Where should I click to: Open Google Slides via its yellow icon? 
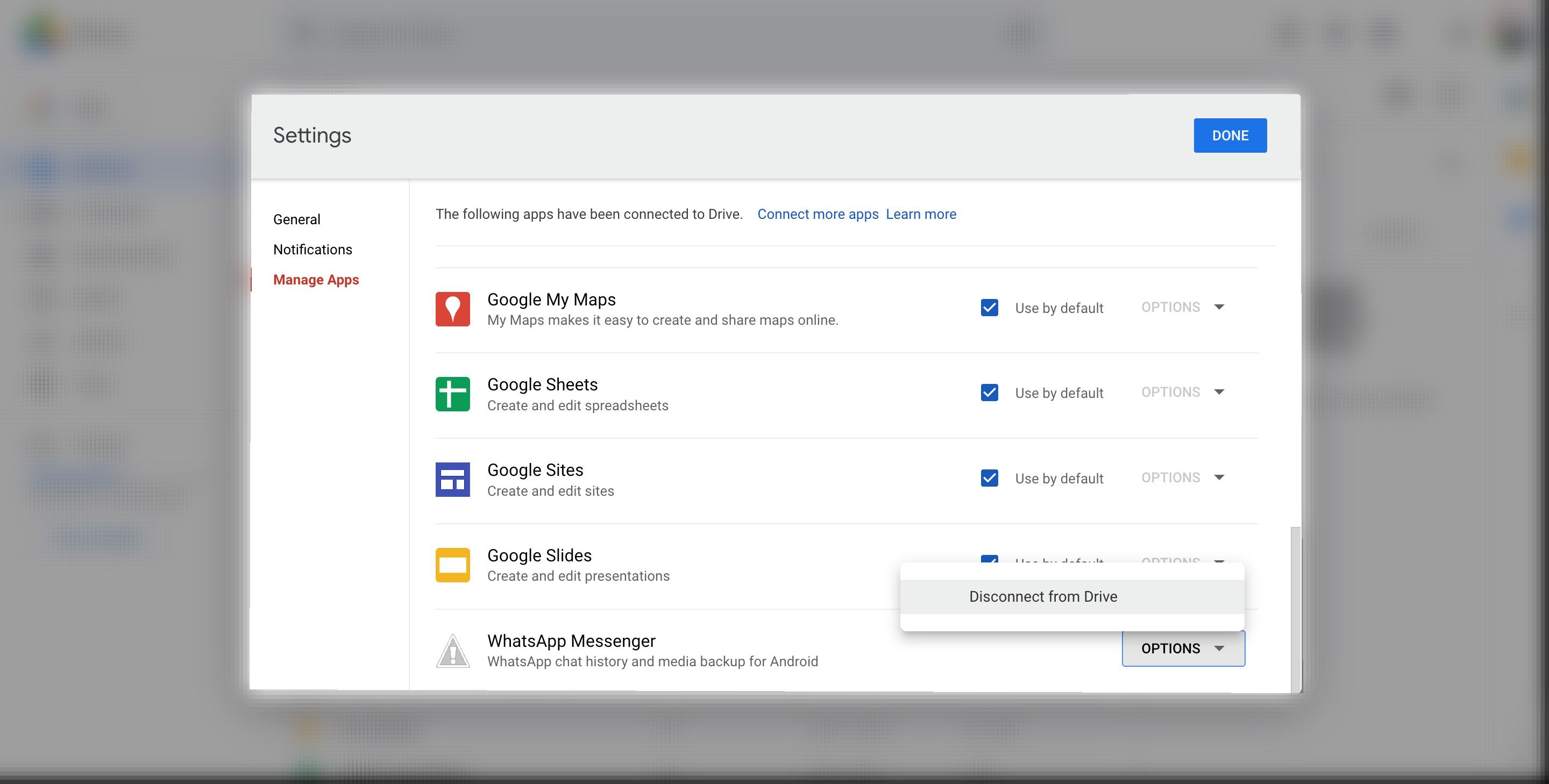[x=452, y=565]
